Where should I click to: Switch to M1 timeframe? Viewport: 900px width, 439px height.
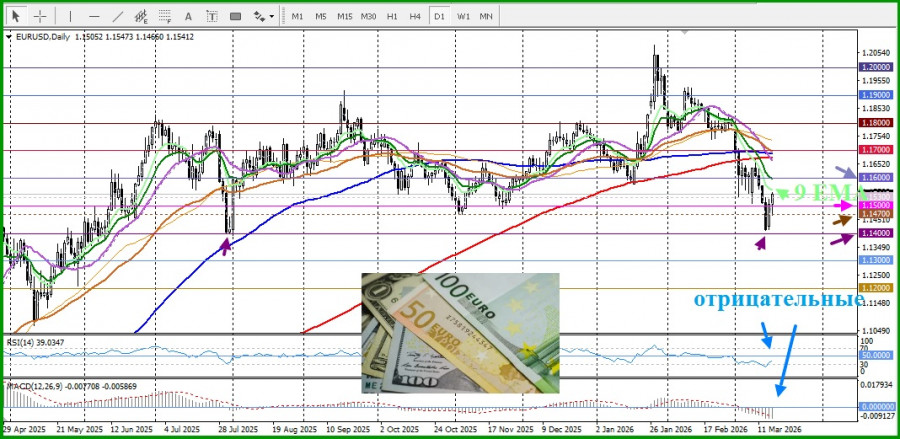tap(297, 16)
